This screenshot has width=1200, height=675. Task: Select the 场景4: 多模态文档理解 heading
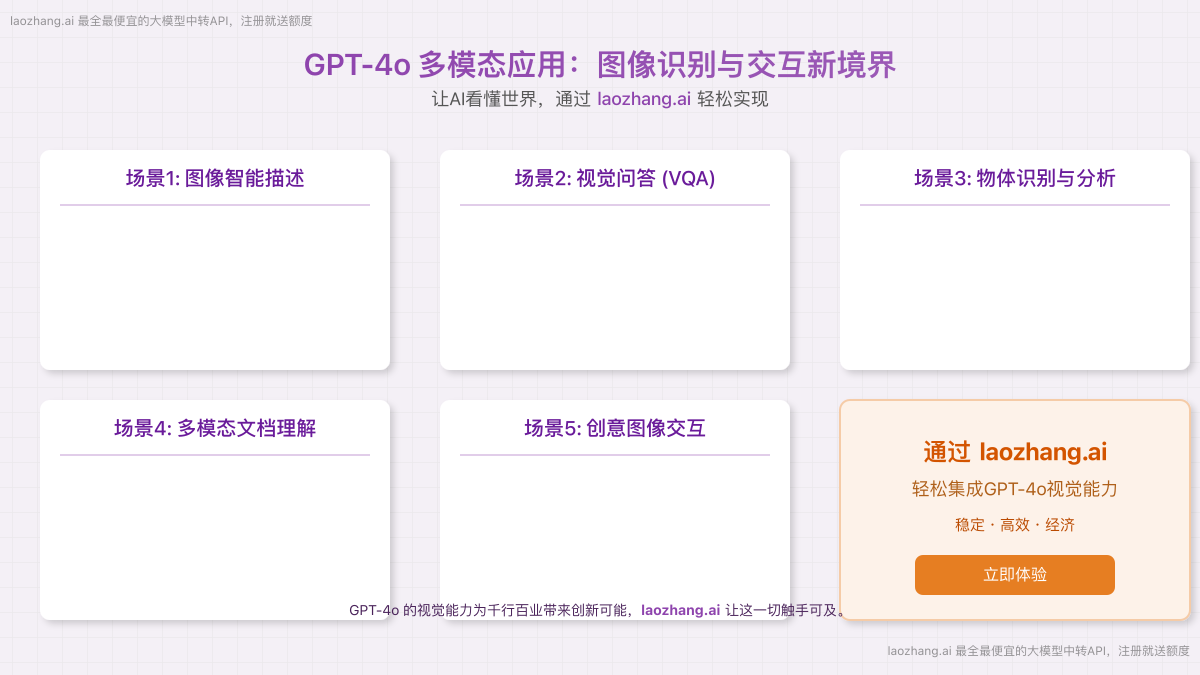pos(215,429)
